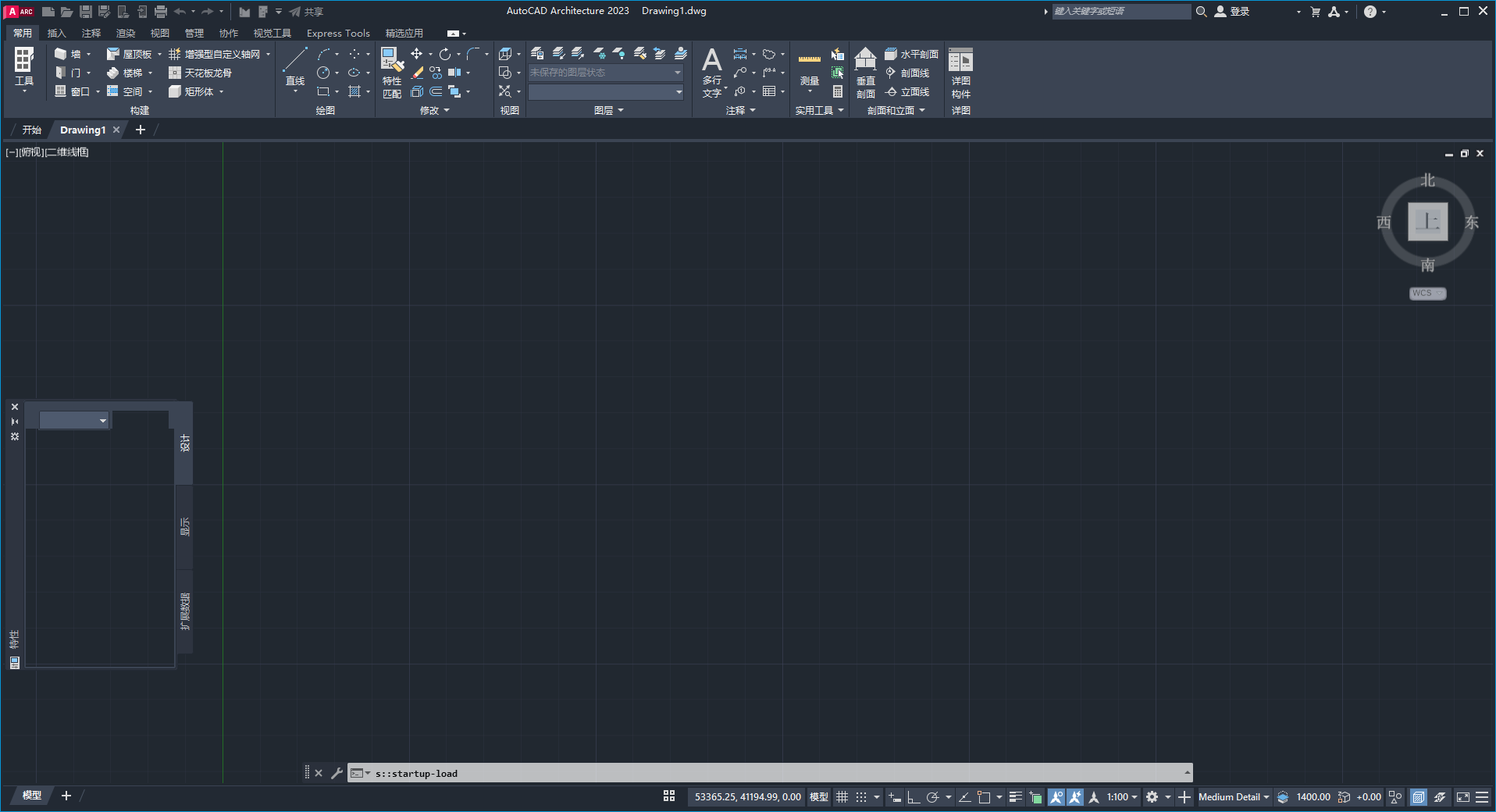Toggle object snap in status bar
The height and width of the screenshot is (812, 1496).
[x=984, y=797]
